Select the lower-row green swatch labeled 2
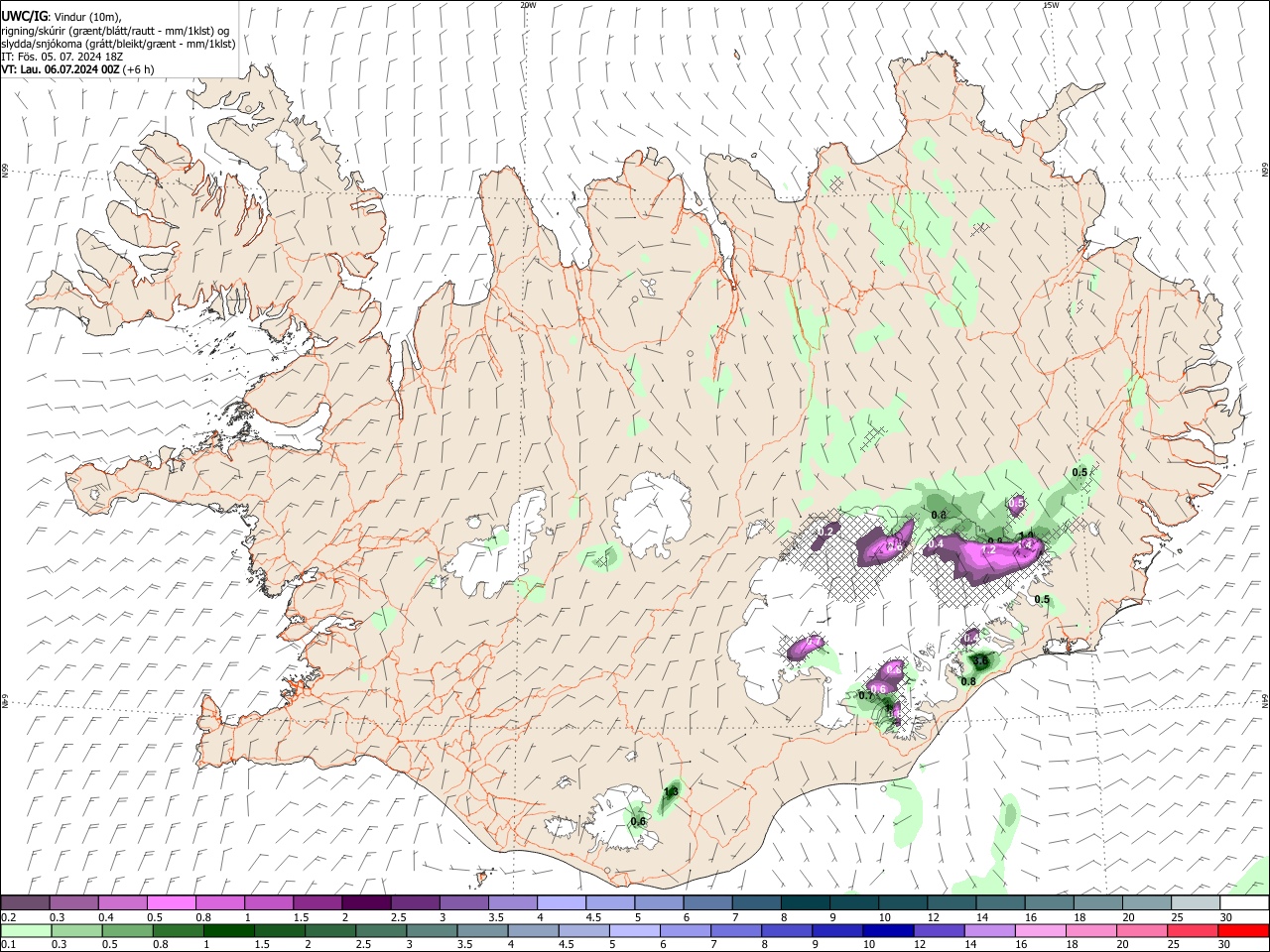The height and width of the screenshot is (952, 1270). [329, 930]
